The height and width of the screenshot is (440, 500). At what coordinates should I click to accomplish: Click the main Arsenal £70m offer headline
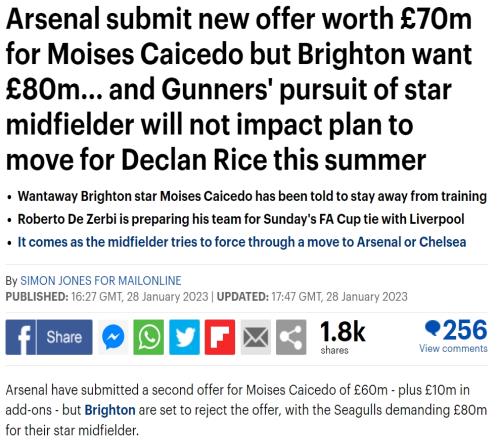pyautogui.click(x=239, y=89)
